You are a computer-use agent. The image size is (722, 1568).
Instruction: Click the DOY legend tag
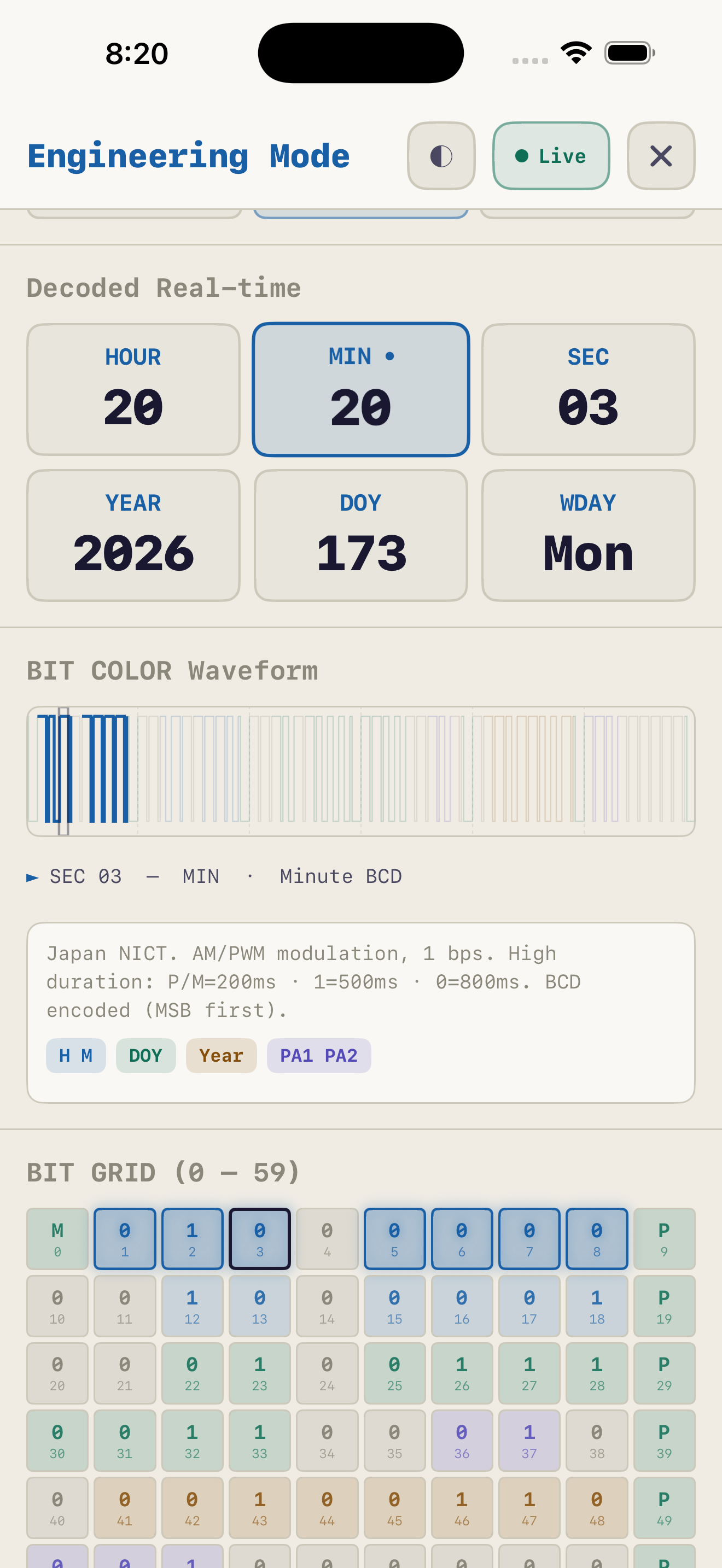click(x=145, y=1056)
